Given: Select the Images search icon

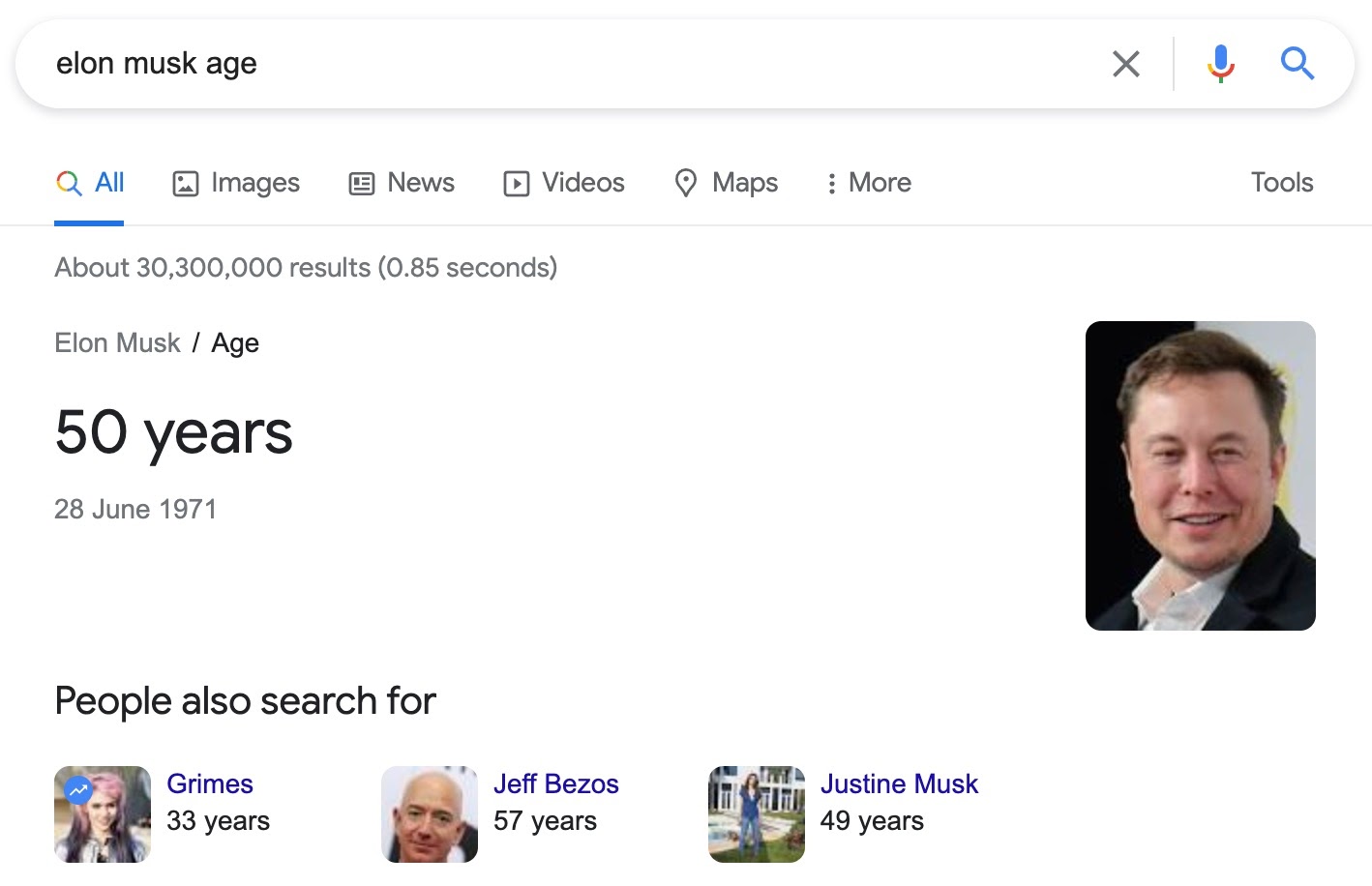Looking at the screenshot, I should point(187,182).
